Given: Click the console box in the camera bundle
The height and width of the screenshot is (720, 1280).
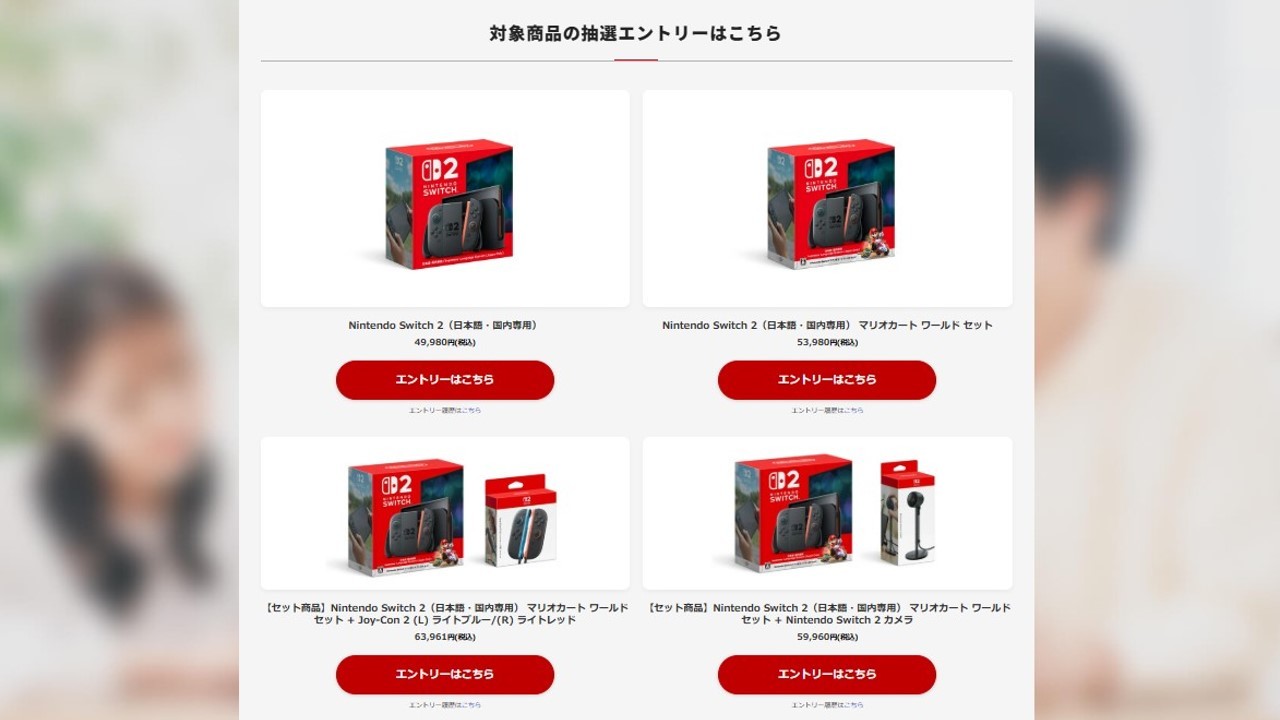Looking at the screenshot, I should pyautogui.click(x=793, y=513).
